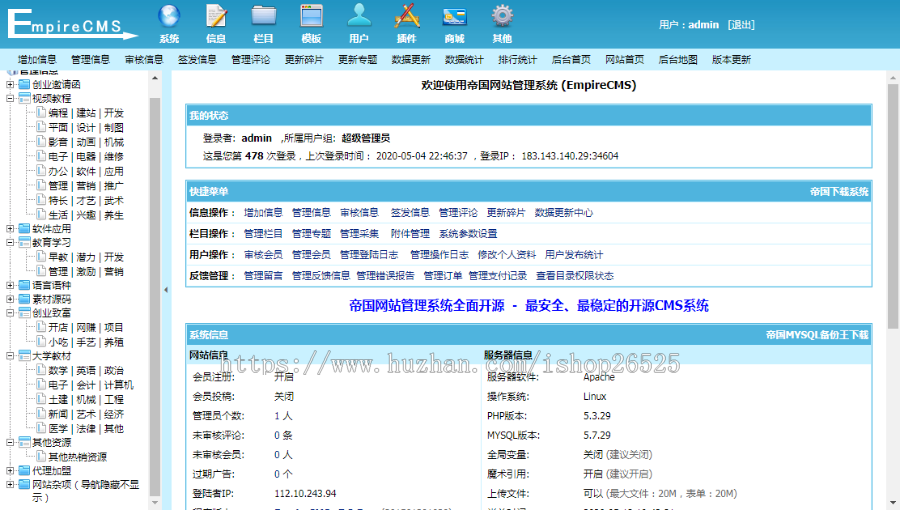Collapse the 视频教程 tree node
Image resolution: width=900 pixels, height=510 pixels.
coord(11,99)
